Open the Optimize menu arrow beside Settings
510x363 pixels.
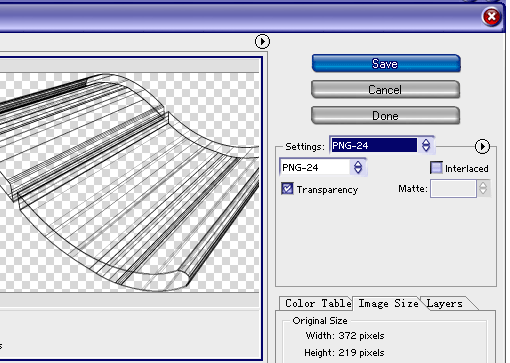tap(482, 146)
